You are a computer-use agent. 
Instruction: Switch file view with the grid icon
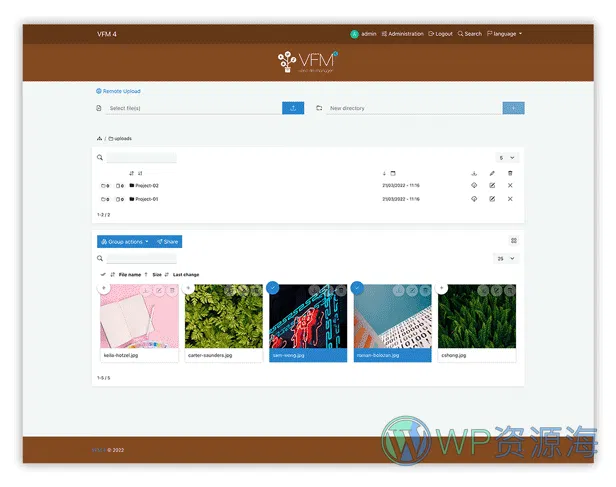point(514,241)
